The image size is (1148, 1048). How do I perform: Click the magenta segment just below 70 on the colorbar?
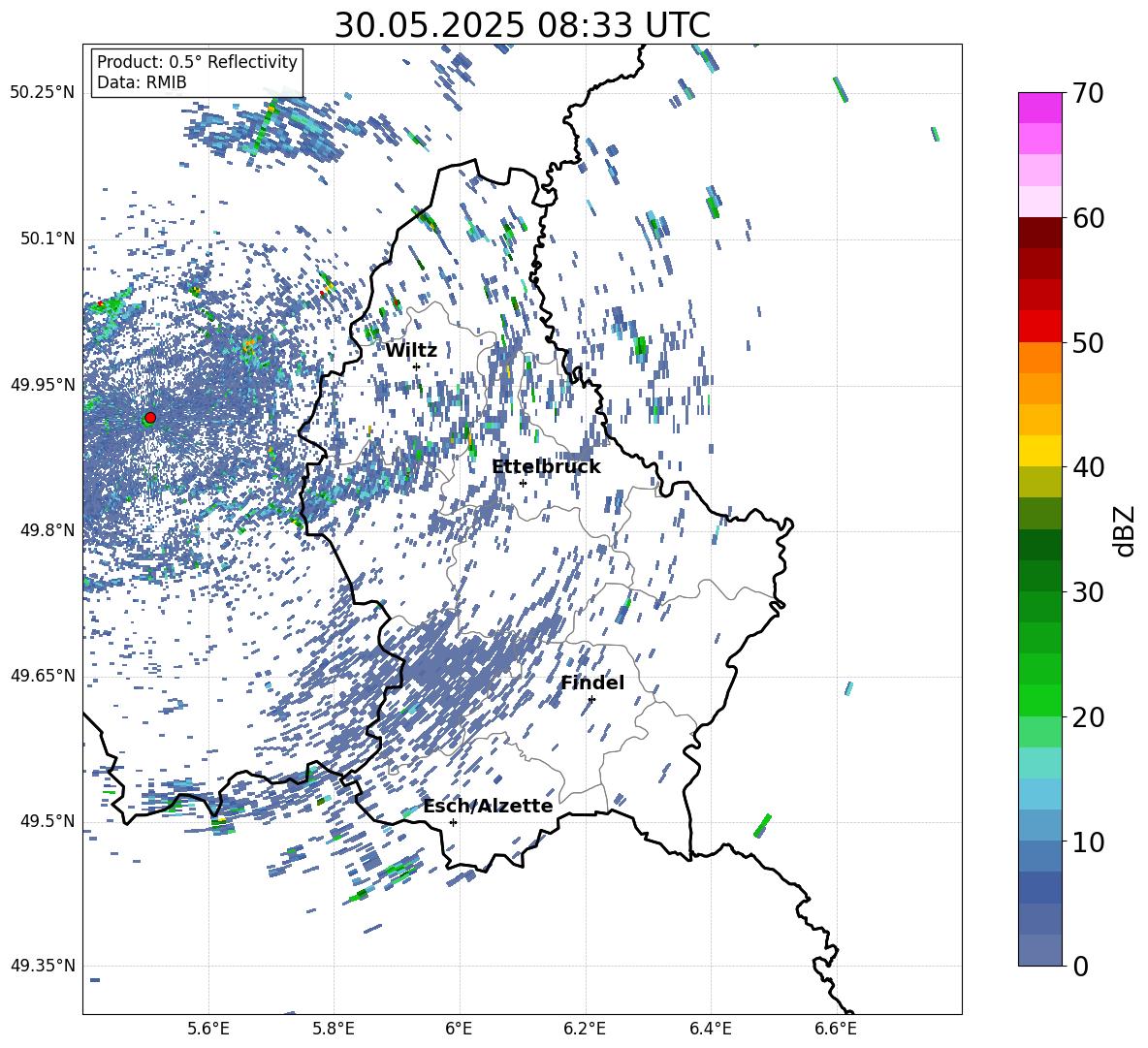tap(1040, 108)
